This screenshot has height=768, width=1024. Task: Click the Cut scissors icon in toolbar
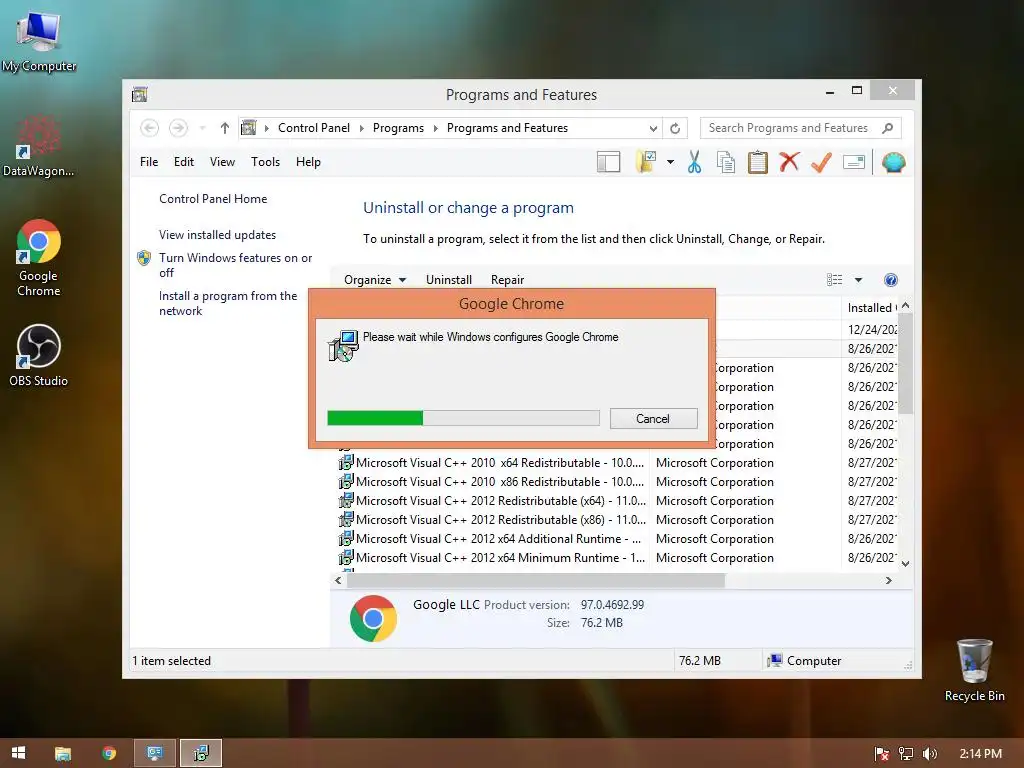pos(694,162)
